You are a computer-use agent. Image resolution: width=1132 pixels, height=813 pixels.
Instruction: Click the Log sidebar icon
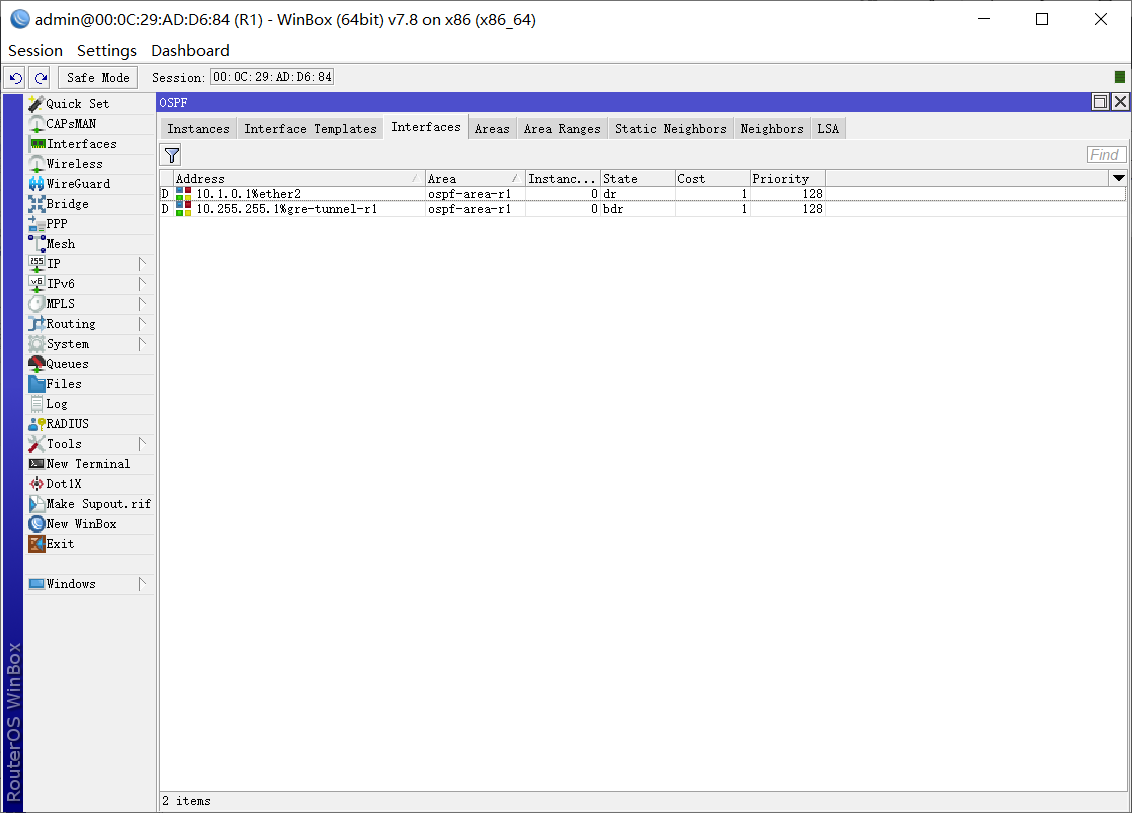[36, 404]
